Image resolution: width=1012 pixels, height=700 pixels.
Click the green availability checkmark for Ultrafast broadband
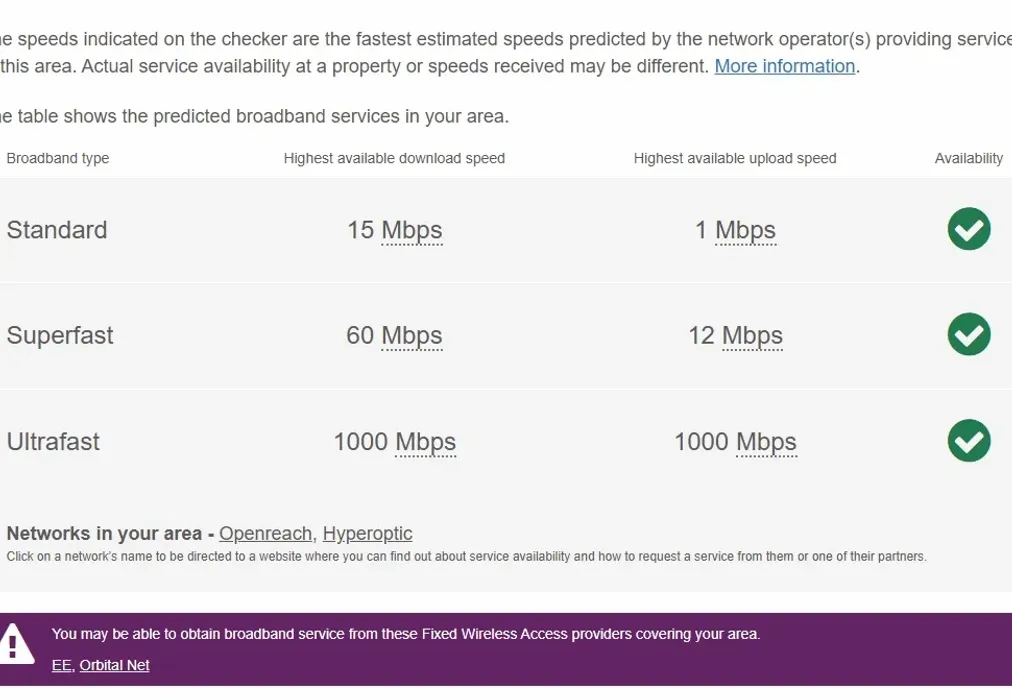coord(968,441)
